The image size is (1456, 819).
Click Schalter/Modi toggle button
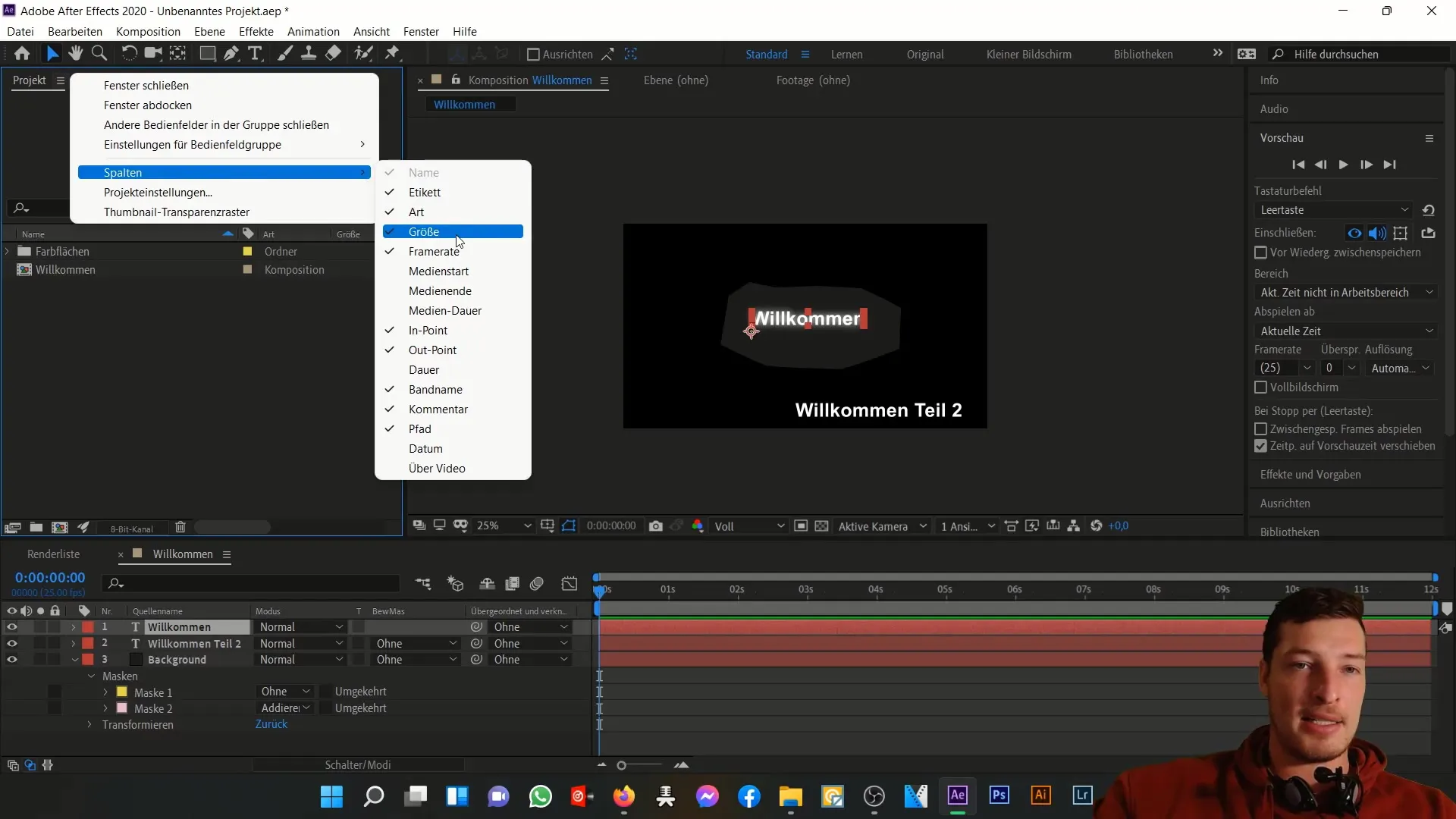coord(358,765)
